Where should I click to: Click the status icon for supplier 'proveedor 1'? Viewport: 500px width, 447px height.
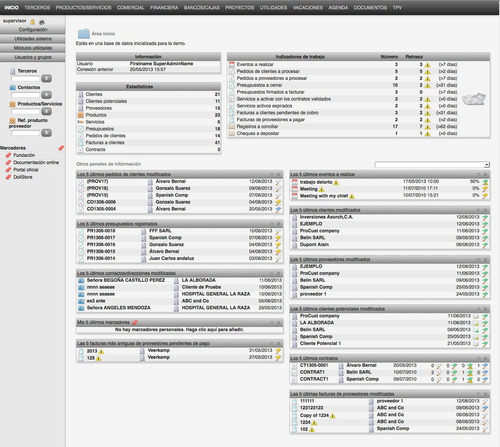click(x=485, y=294)
